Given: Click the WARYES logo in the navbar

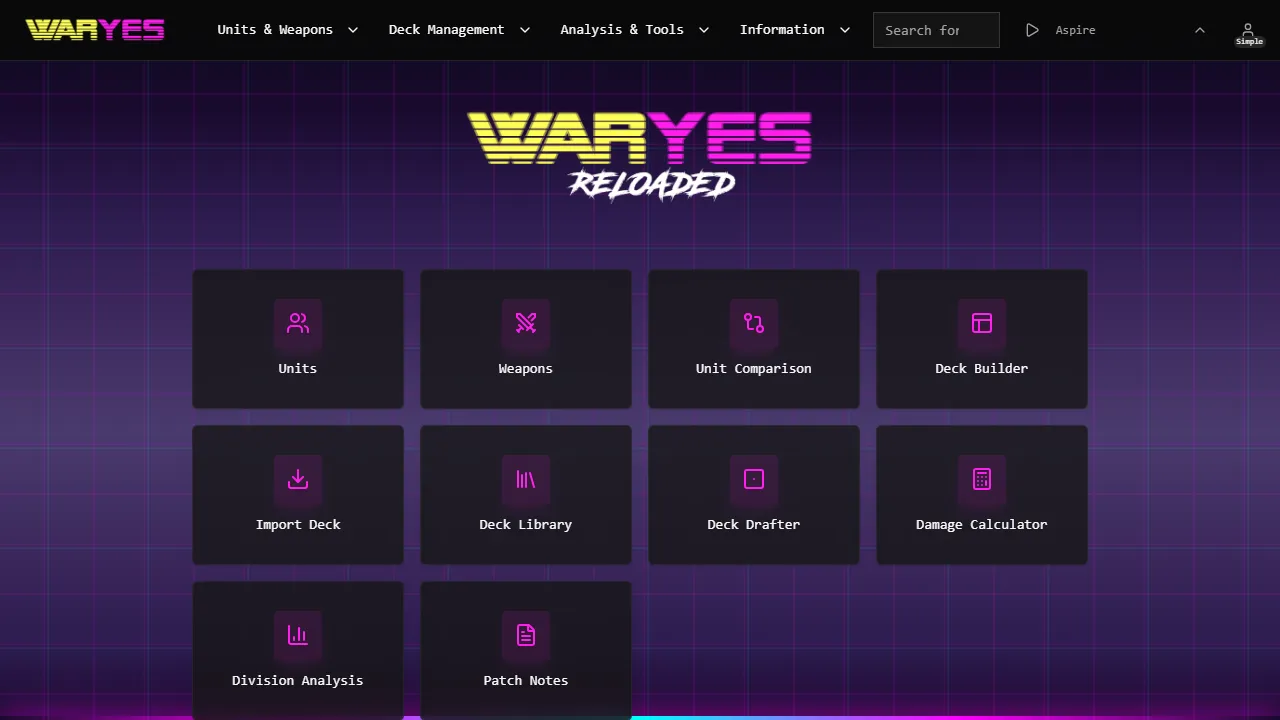Looking at the screenshot, I should pyautogui.click(x=95, y=30).
